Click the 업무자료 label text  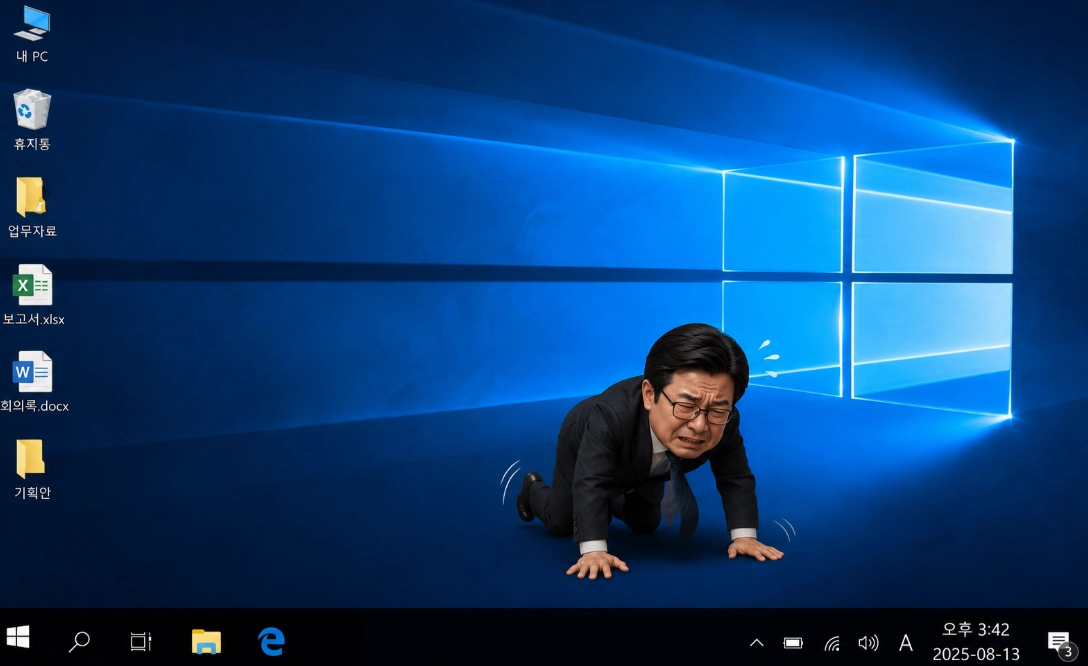coord(32,230)
